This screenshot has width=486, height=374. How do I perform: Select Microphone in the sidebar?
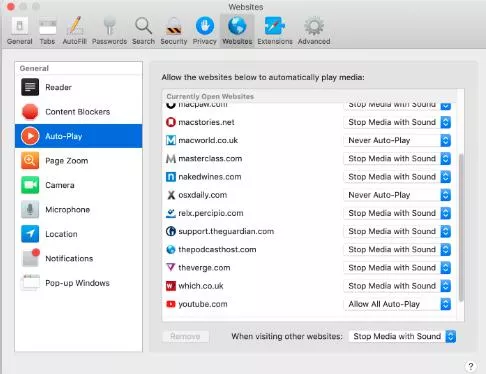click(79, 210)
